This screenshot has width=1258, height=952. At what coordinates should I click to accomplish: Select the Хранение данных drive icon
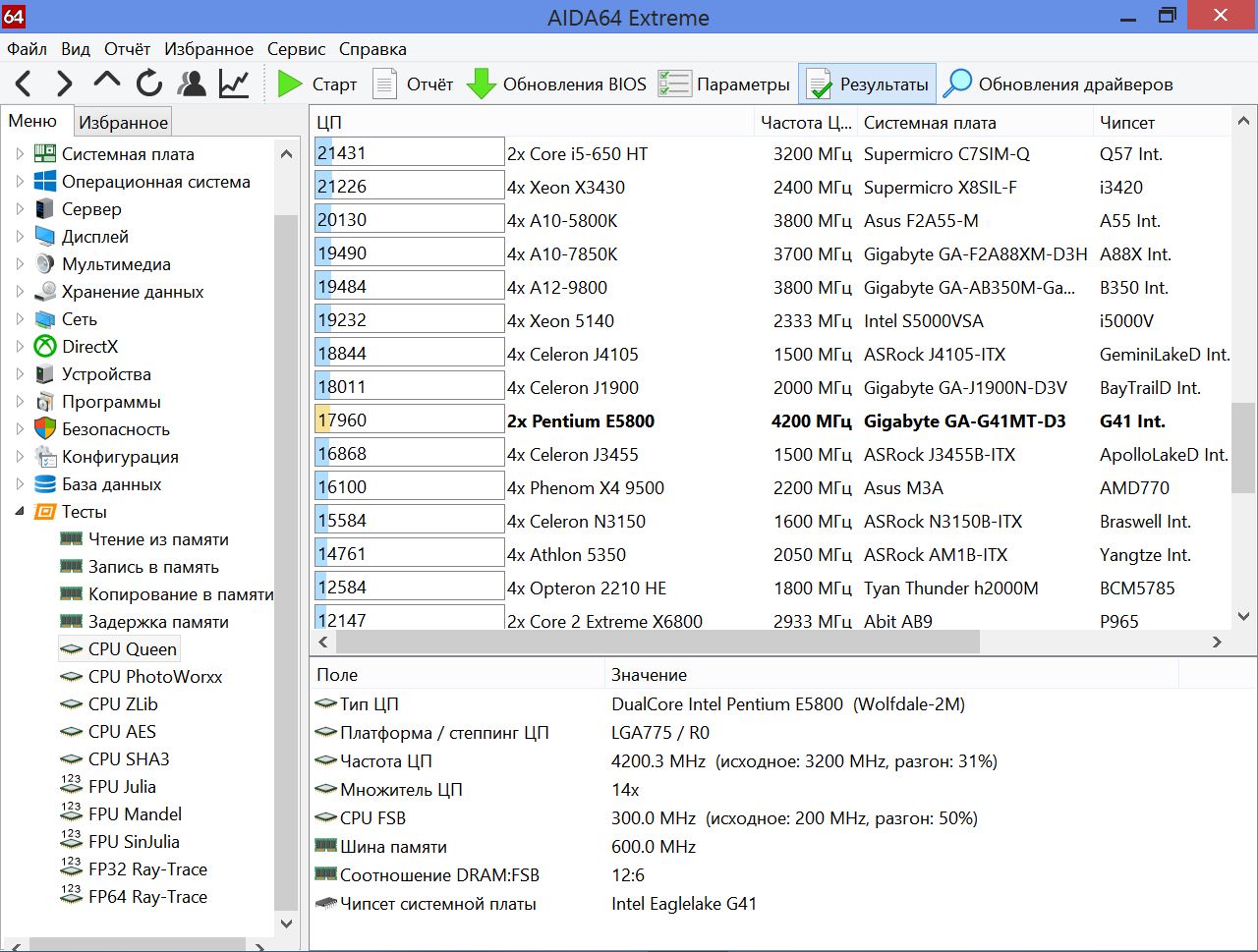(45, 292)
